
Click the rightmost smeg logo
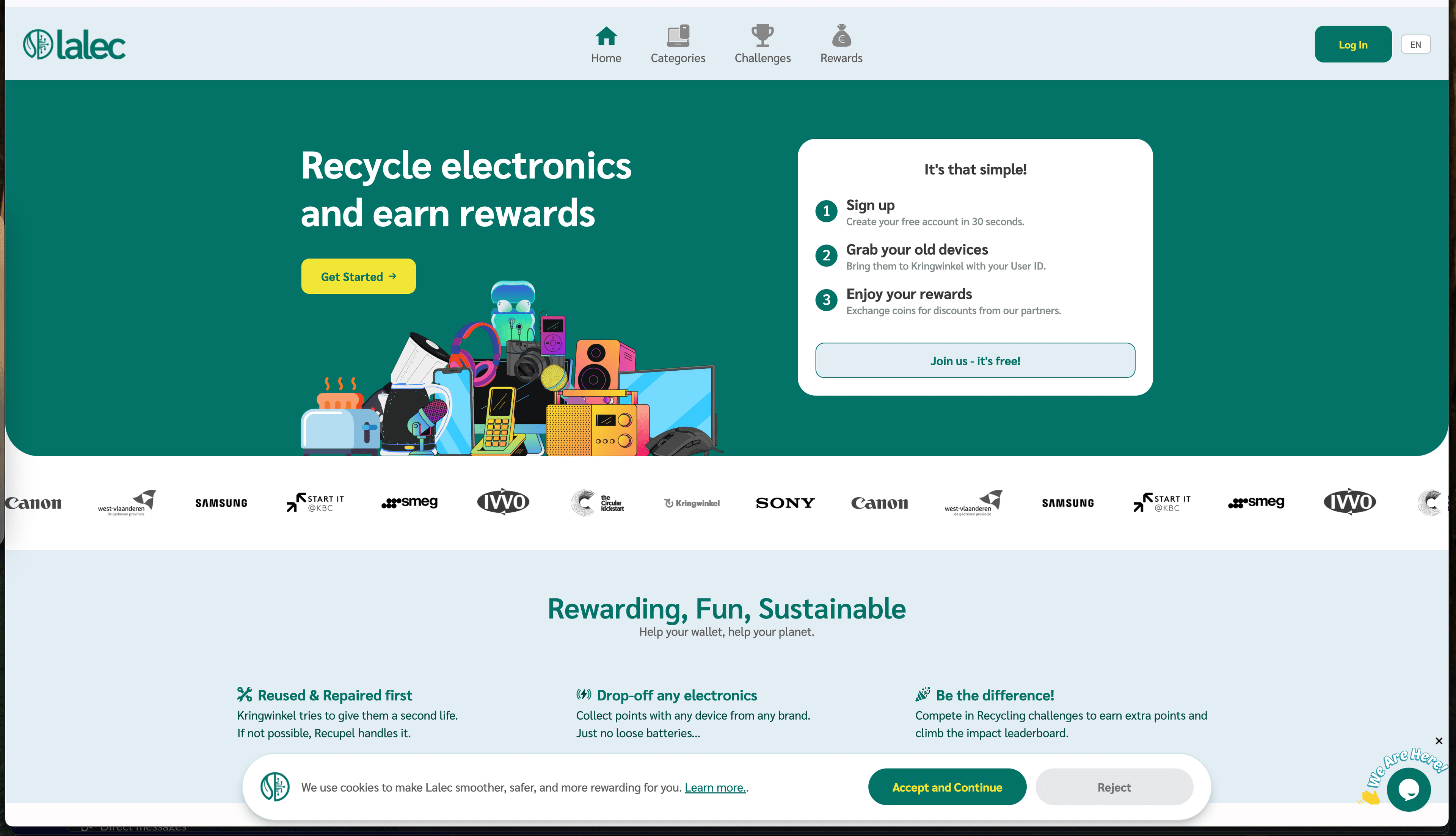[x=1256, y=503]
